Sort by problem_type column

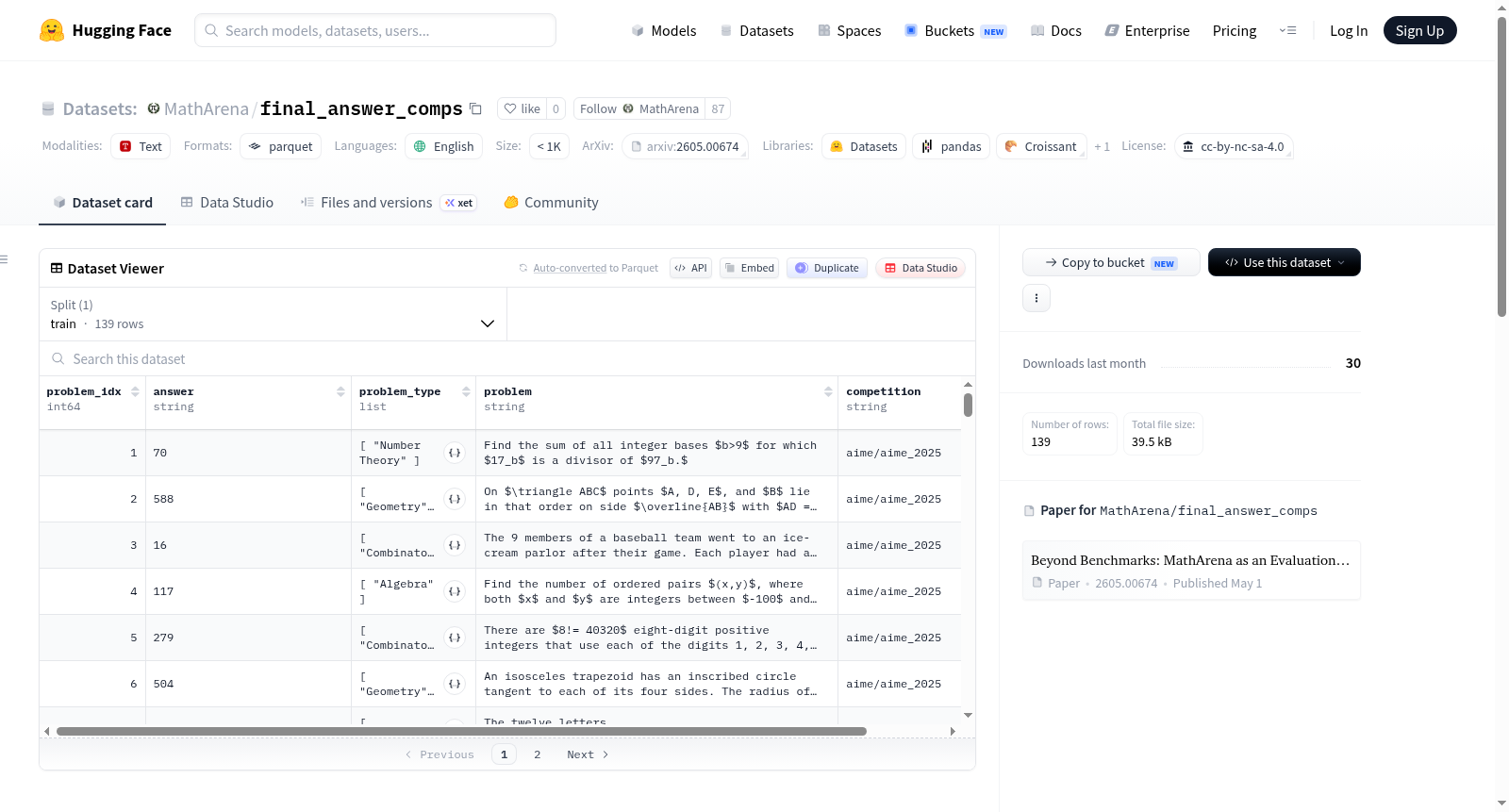pos(466,391)
